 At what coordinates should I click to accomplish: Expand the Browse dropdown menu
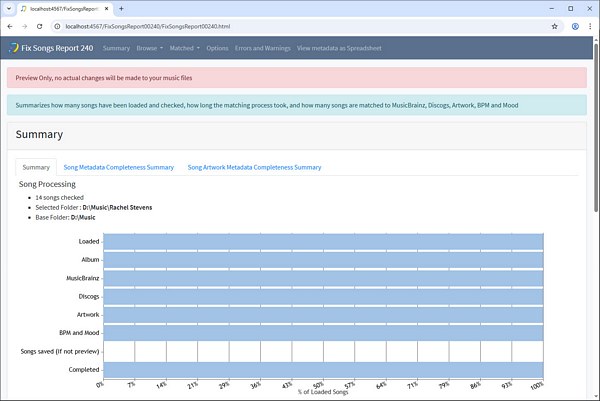(149, 48)
